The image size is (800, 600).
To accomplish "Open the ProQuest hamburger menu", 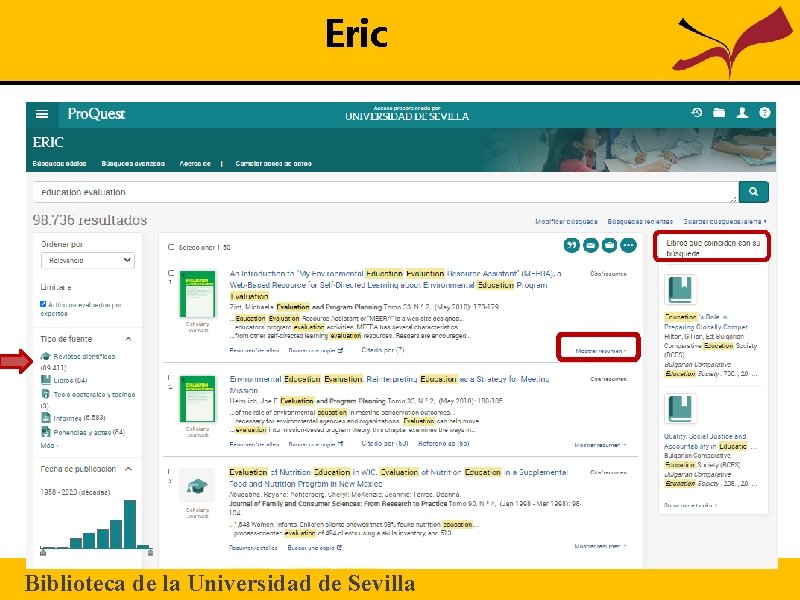I will point(42,114).
